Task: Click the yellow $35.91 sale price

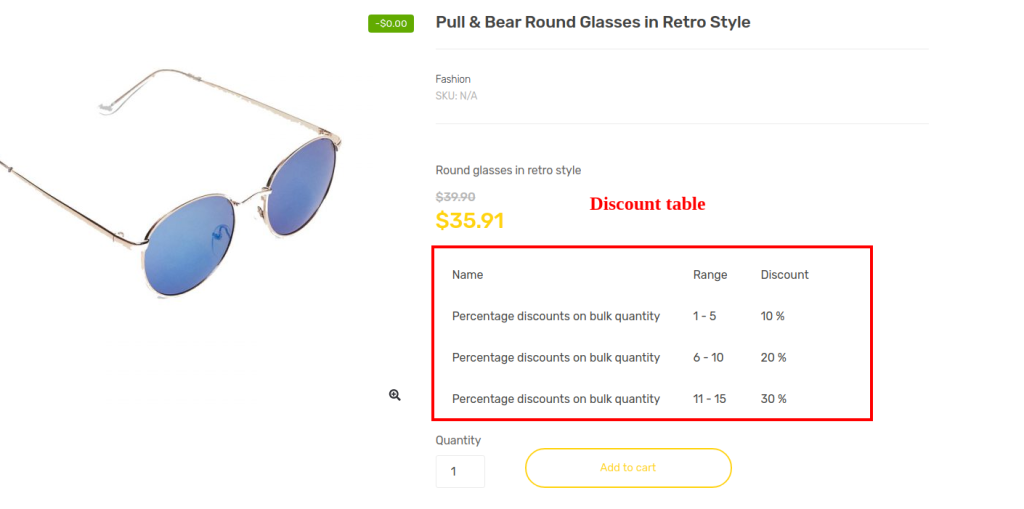Action: 469,220
